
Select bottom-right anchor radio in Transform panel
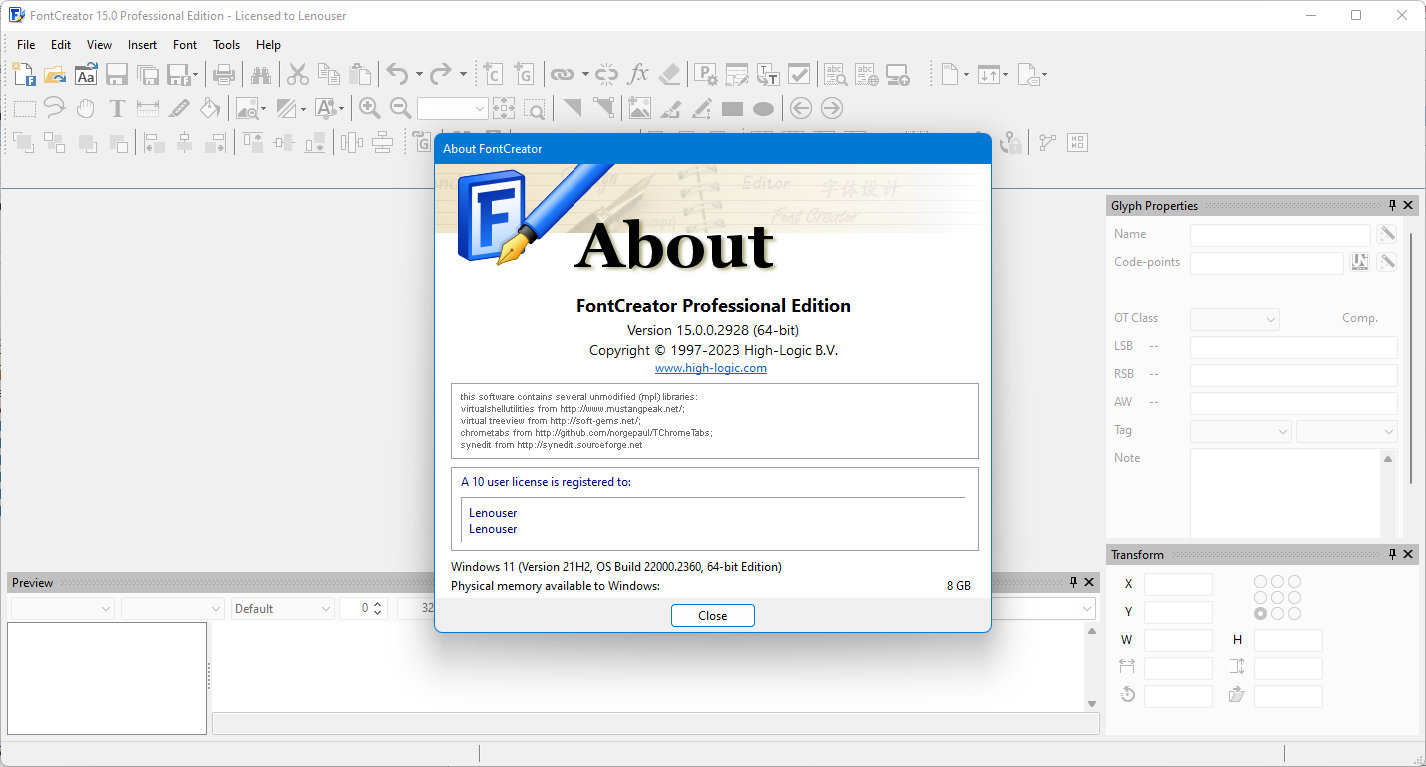[1294, 613]
